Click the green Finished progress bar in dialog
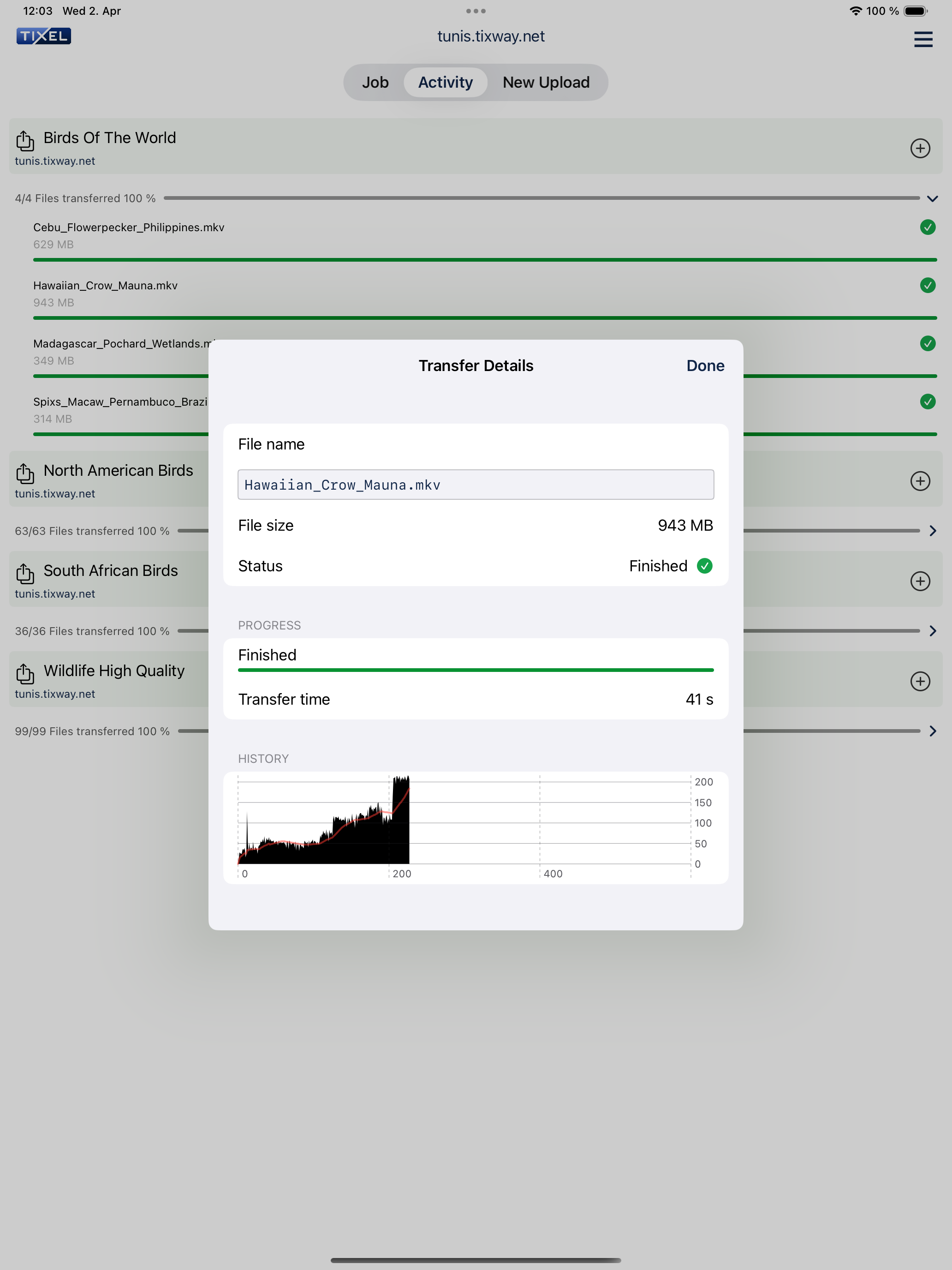Viewport: 952px width, 1270px height. 476,670
